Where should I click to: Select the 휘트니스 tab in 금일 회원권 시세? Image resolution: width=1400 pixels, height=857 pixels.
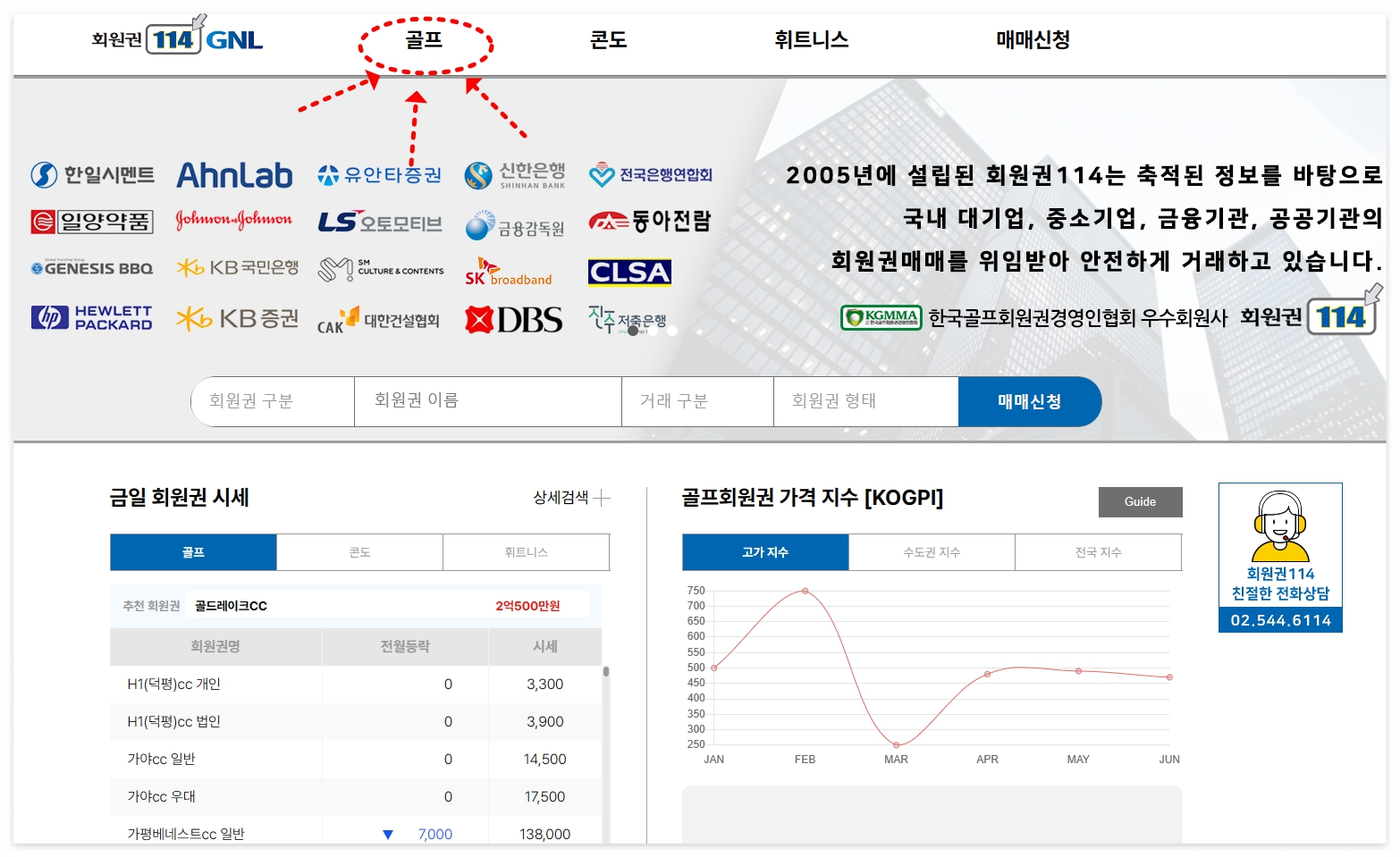click(x=527, y=552)
